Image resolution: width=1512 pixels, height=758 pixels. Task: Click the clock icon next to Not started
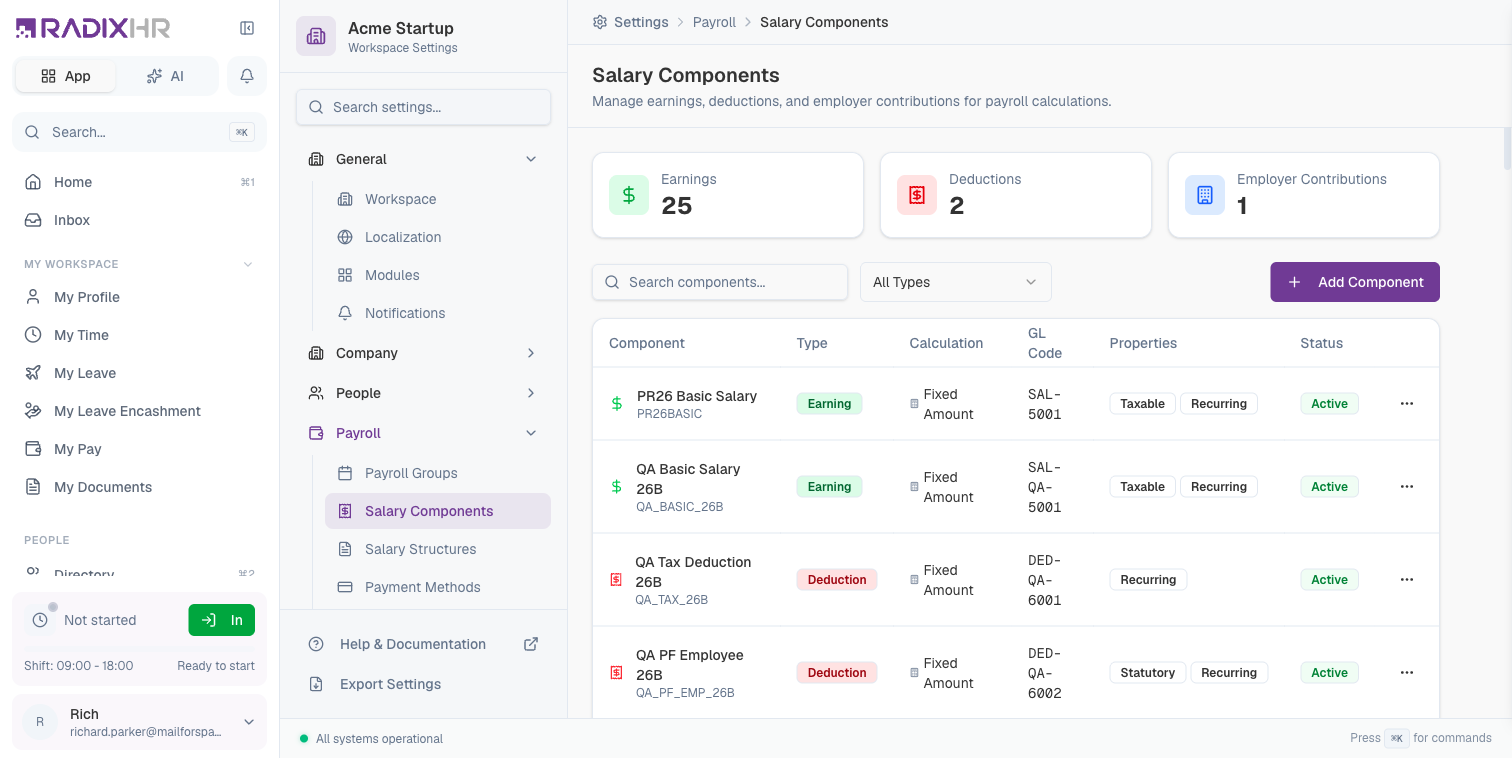[40, 620]
